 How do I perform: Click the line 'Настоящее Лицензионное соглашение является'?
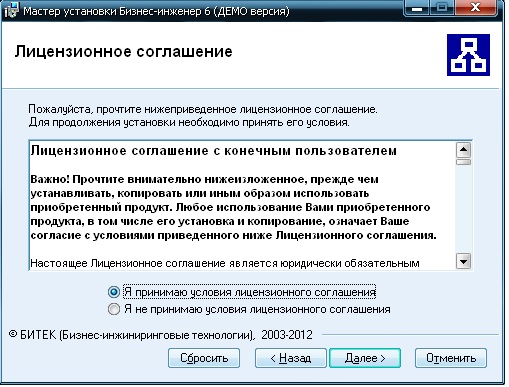[x=225, y=263]
